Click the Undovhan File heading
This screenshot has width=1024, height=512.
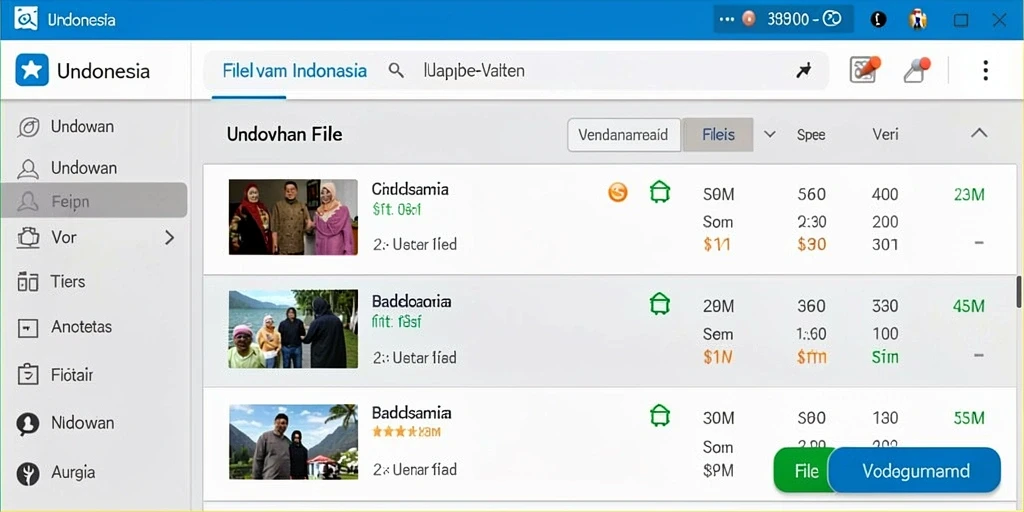[x=285, y=135]
